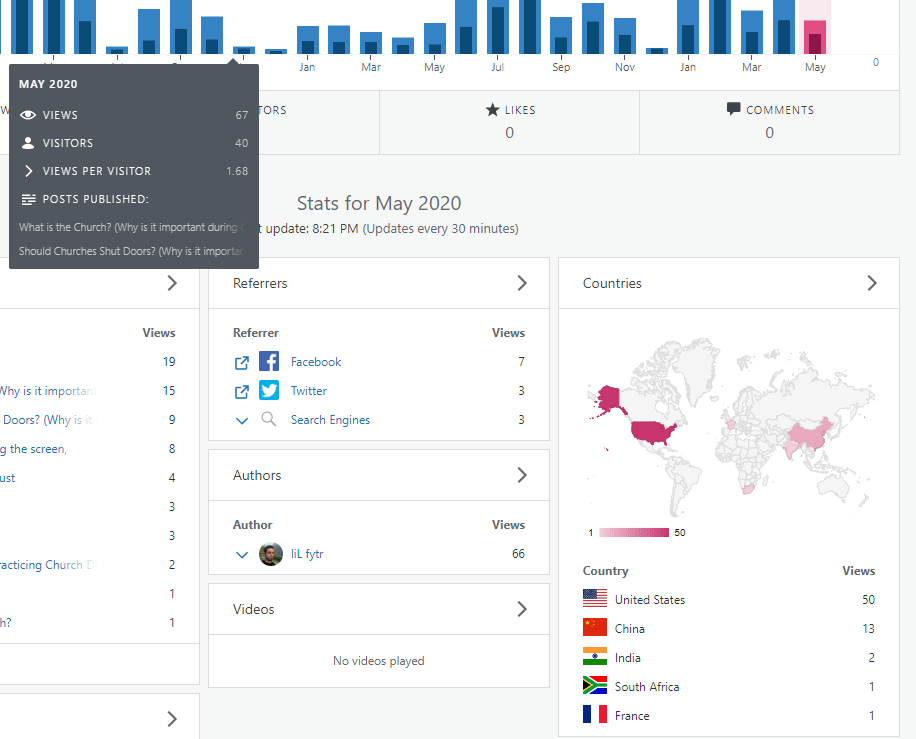Click the countries map color legend gradient
The height and width of the screenshot is (739, 916).
(x=634, y=533)
